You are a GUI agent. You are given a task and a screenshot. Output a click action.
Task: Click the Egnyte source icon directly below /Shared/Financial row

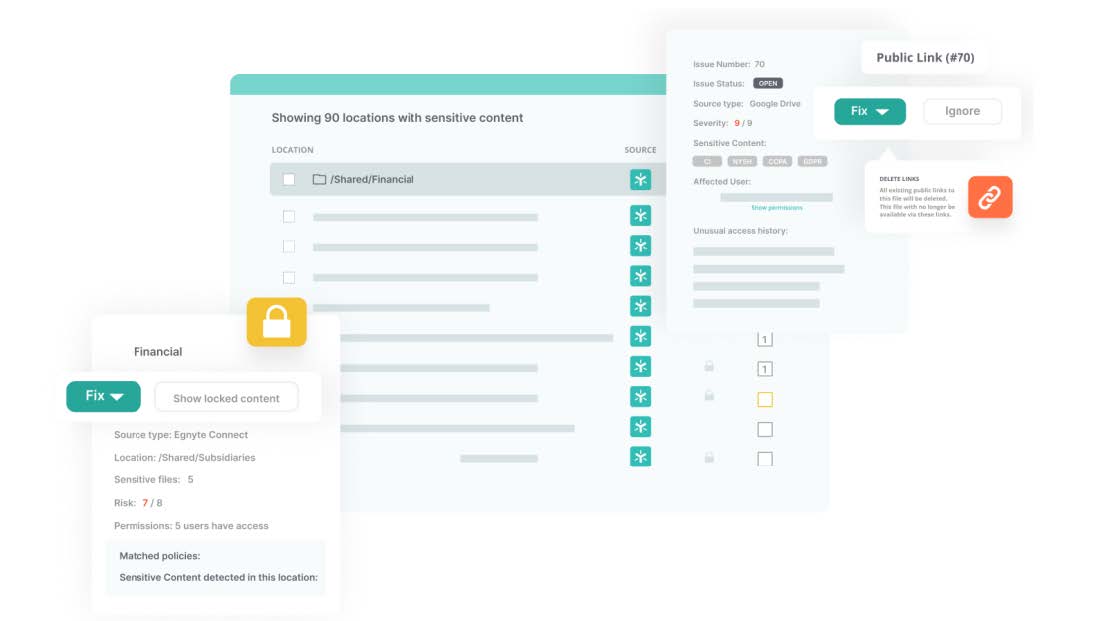click(x=640, y=216)
